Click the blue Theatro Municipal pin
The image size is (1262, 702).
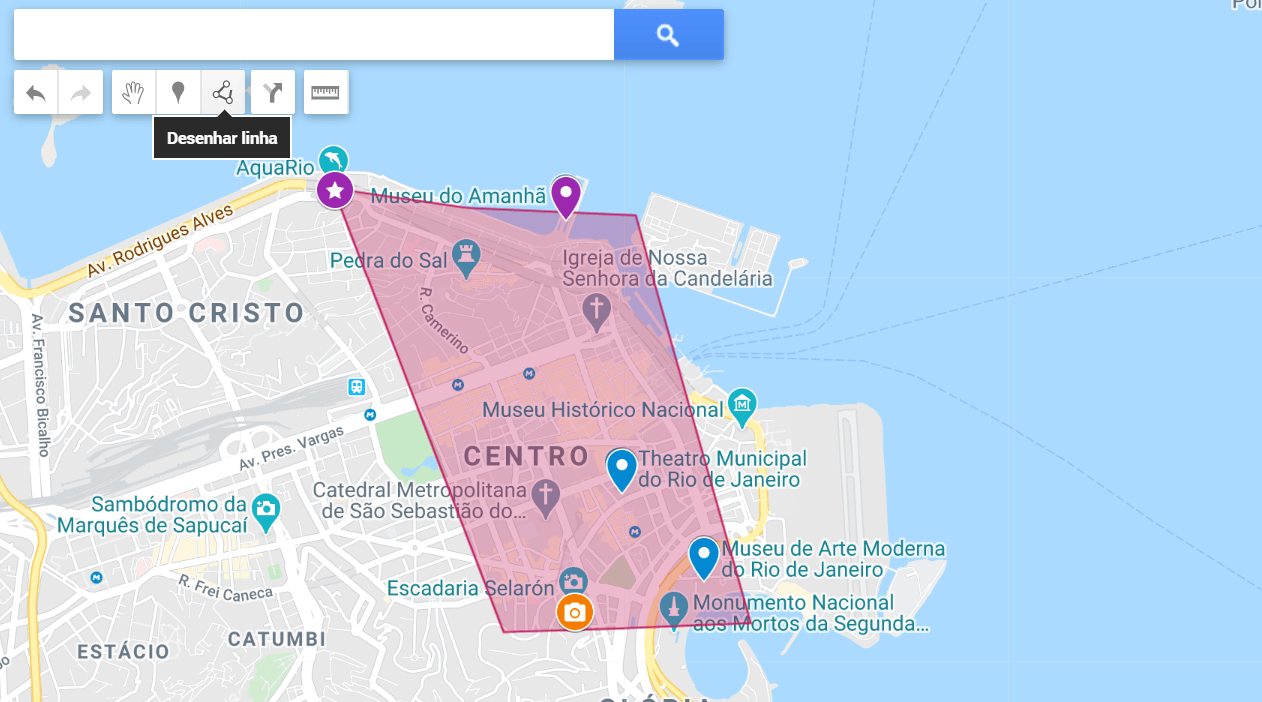pyautogui.click(x=620, y=467)
